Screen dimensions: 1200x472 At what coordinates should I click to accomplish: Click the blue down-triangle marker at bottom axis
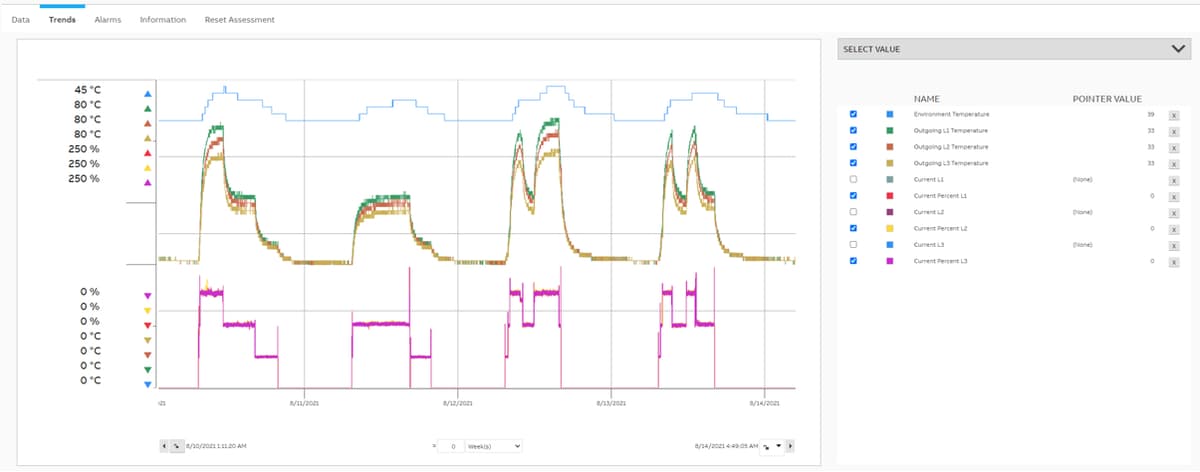[x=147, y=384]
